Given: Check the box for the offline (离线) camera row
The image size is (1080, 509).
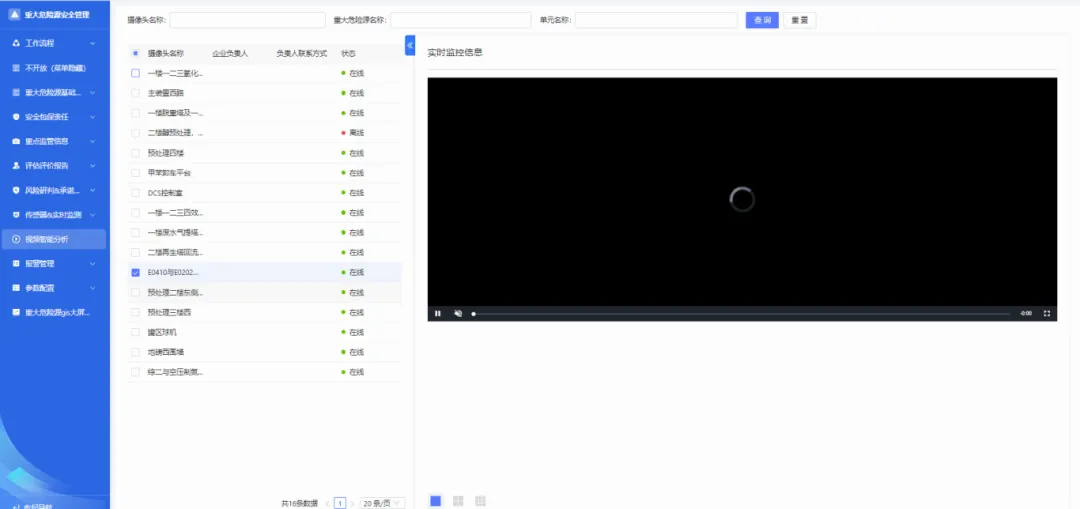Looking at the screenshot, I should [x=135, y=133].
